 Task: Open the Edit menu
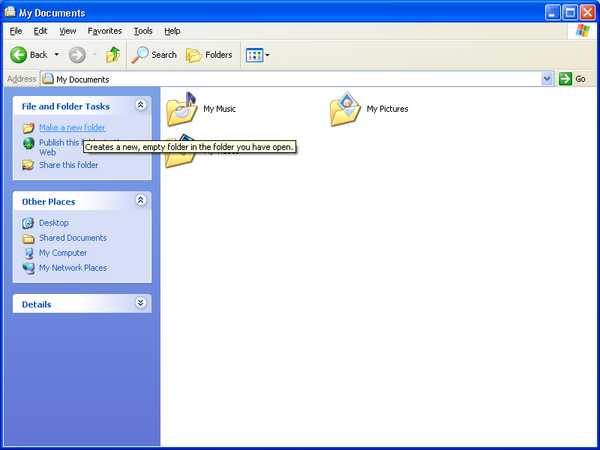point(40,31)
